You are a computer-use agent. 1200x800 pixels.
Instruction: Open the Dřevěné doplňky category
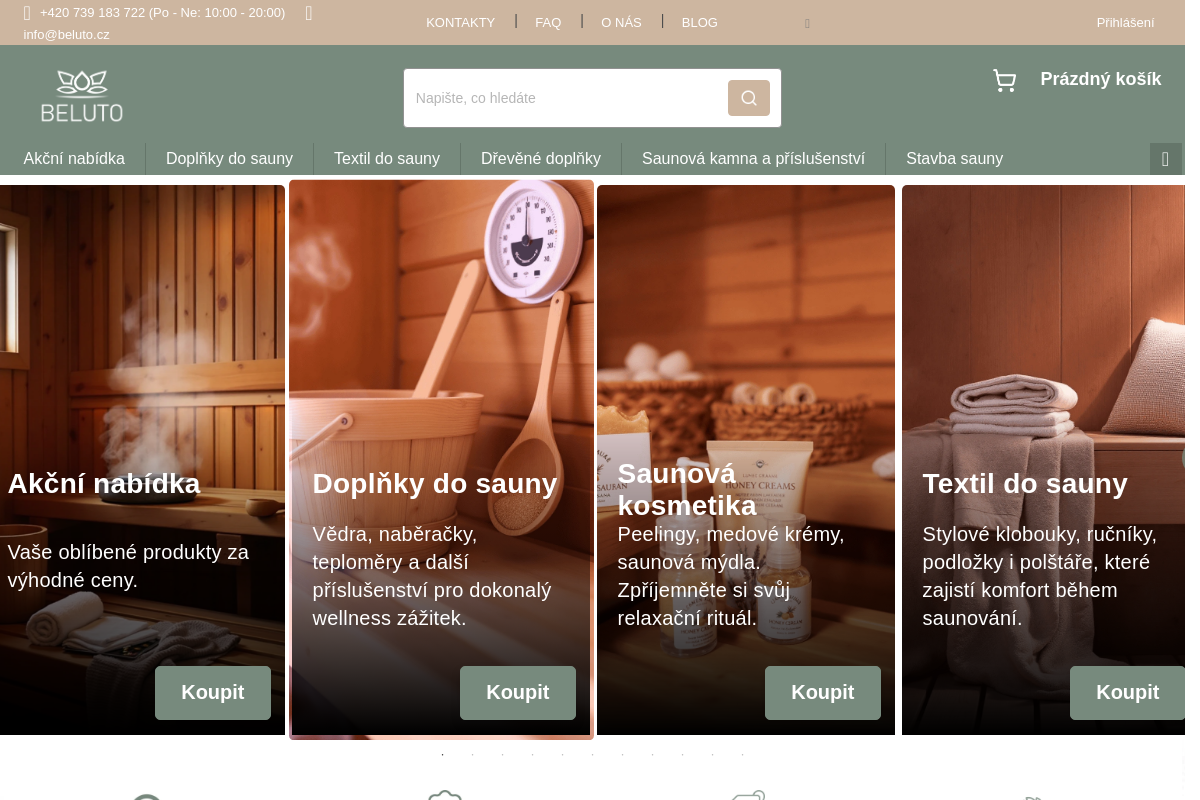tap(540, 158)
